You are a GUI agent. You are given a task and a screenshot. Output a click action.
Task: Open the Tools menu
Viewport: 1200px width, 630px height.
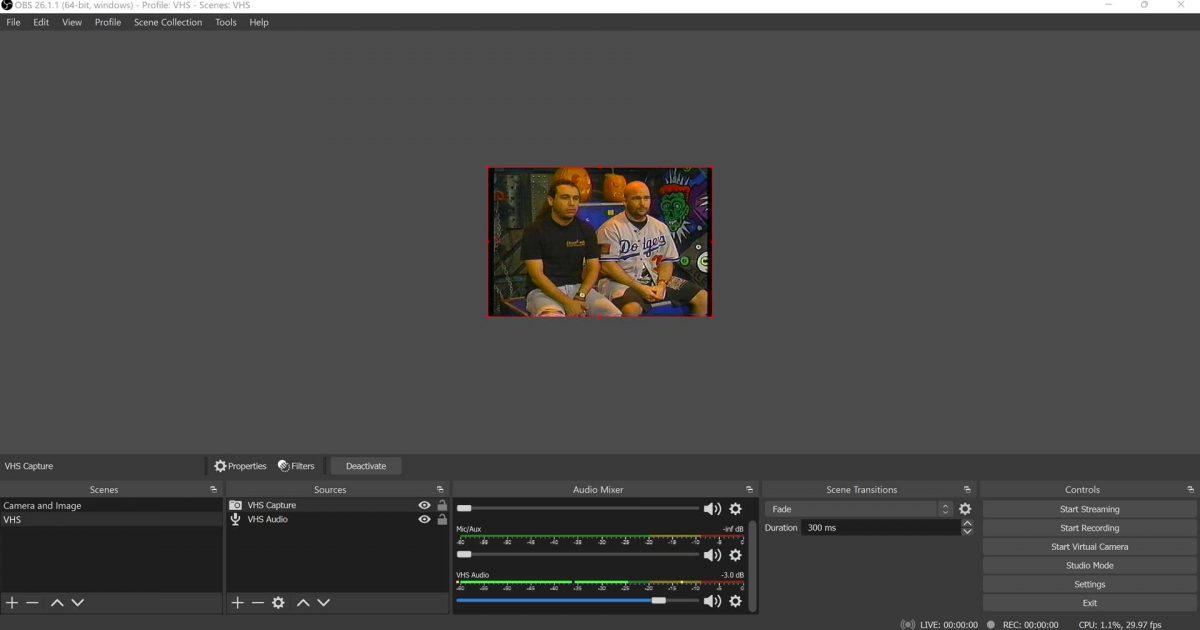pos(226,22)
